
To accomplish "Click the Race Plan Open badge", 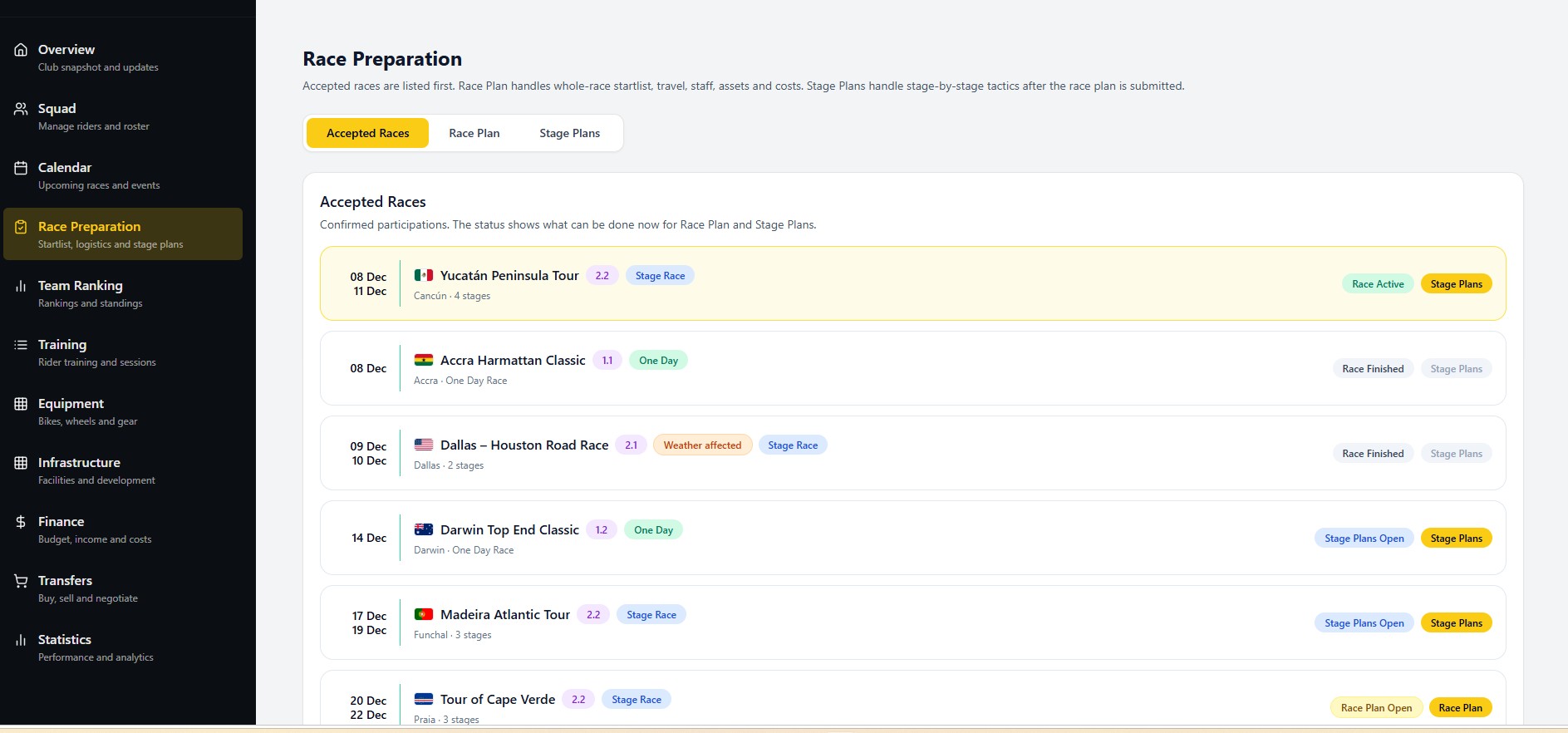I will 1376,708.
